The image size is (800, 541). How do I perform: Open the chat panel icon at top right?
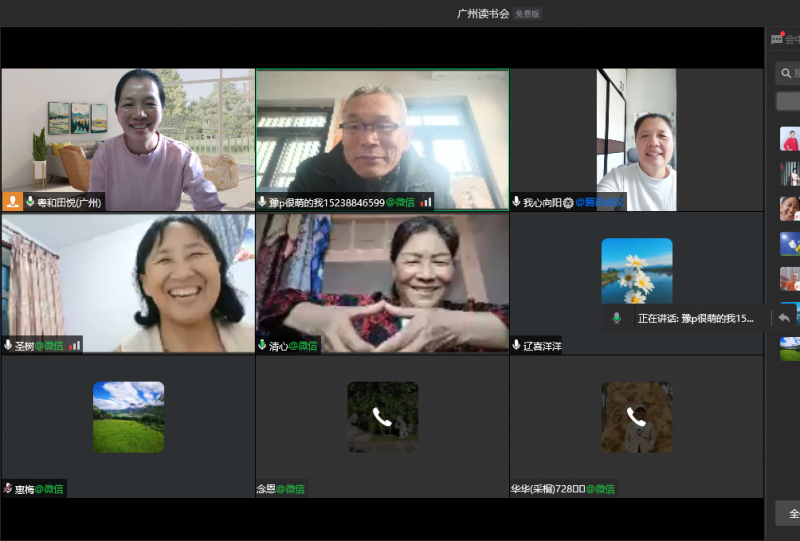click(778, 39)
